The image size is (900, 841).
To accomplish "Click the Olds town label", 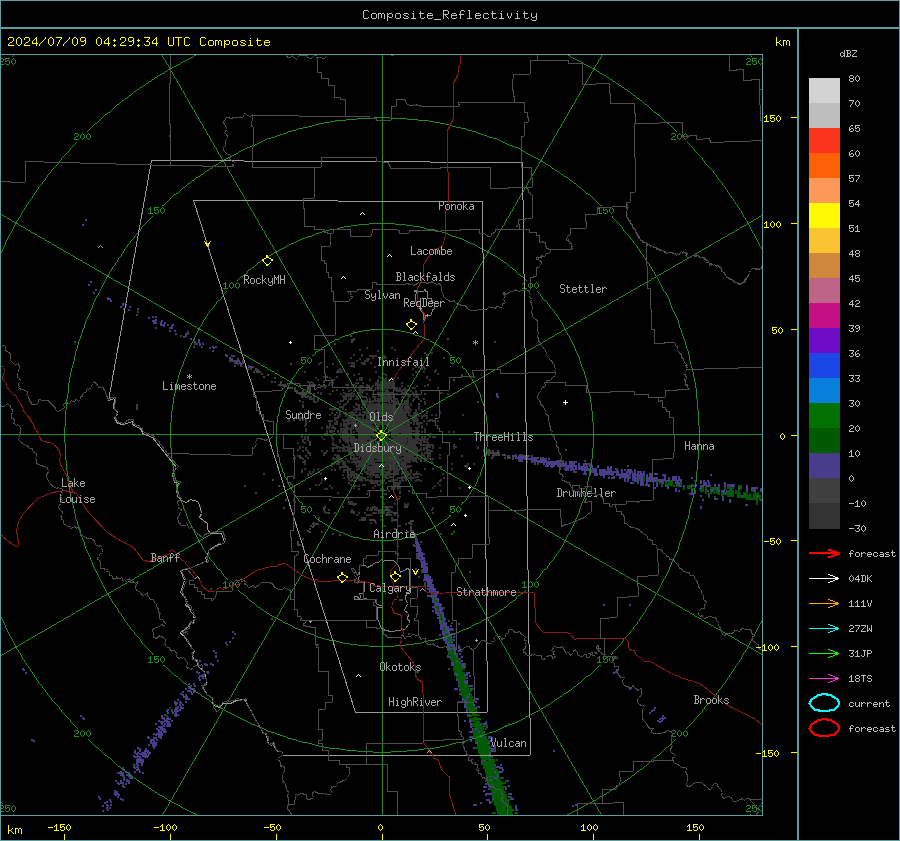I will [381, 417].
